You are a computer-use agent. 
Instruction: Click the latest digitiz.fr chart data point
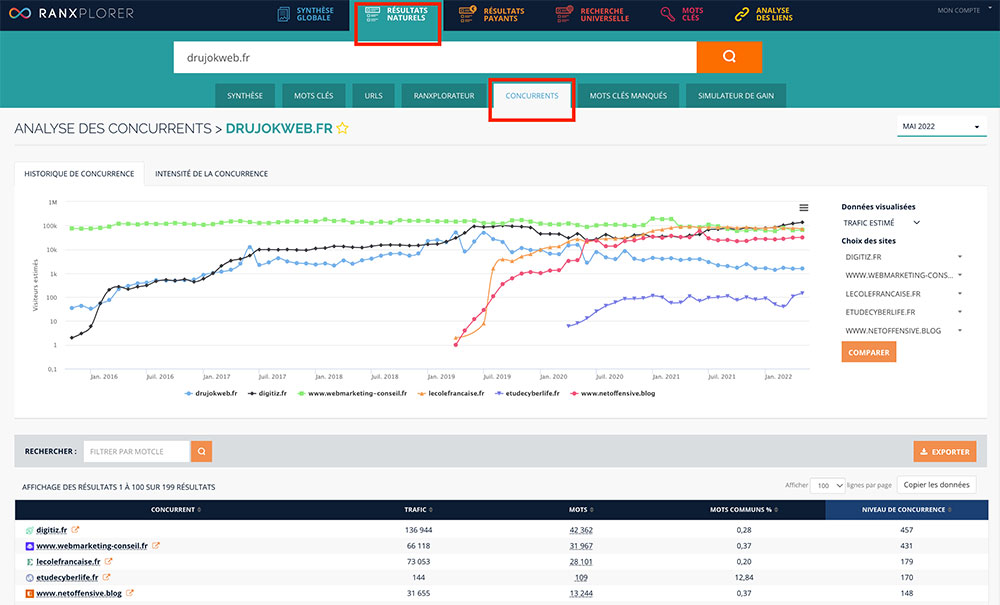pyautogui.click(x=802, y=222)
